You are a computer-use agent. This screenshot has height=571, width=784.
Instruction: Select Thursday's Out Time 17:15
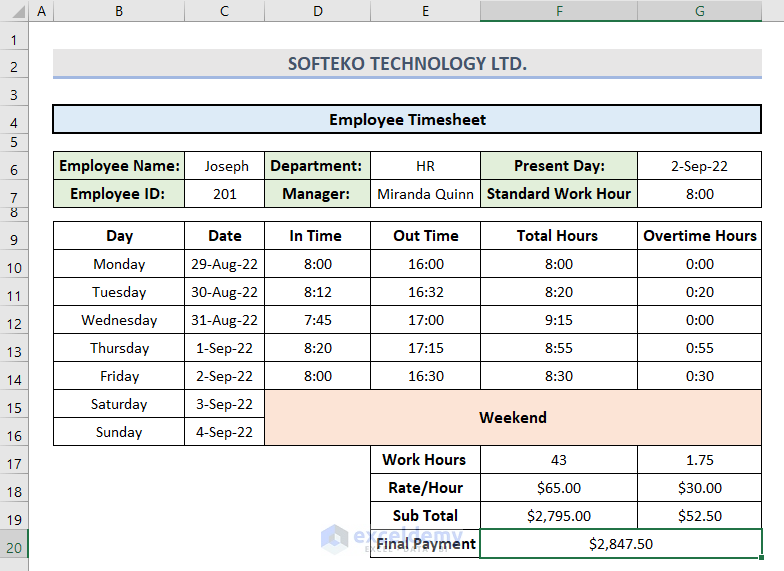[x=426, y=348]
